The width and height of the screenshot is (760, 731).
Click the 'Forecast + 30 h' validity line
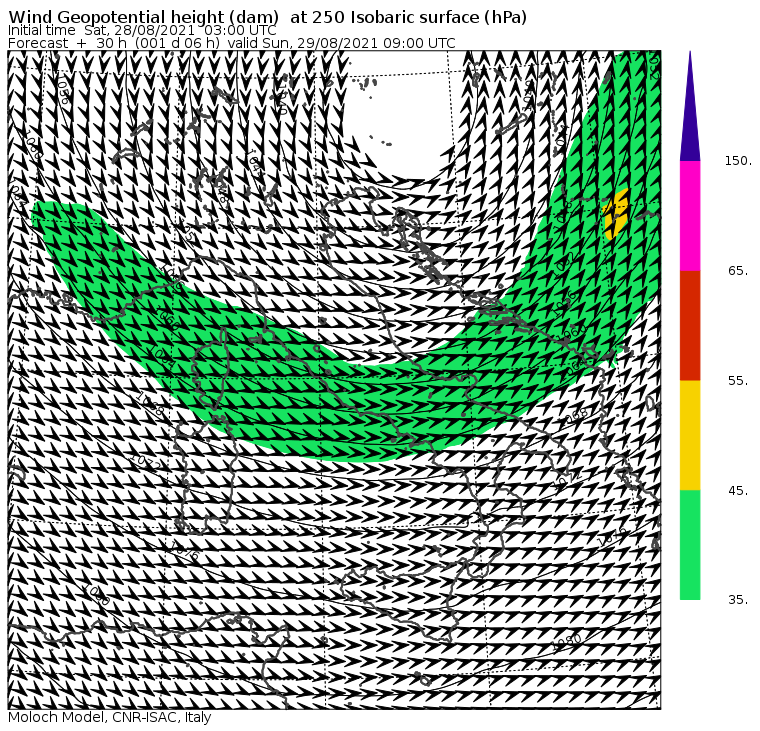[x=232, y=43]
